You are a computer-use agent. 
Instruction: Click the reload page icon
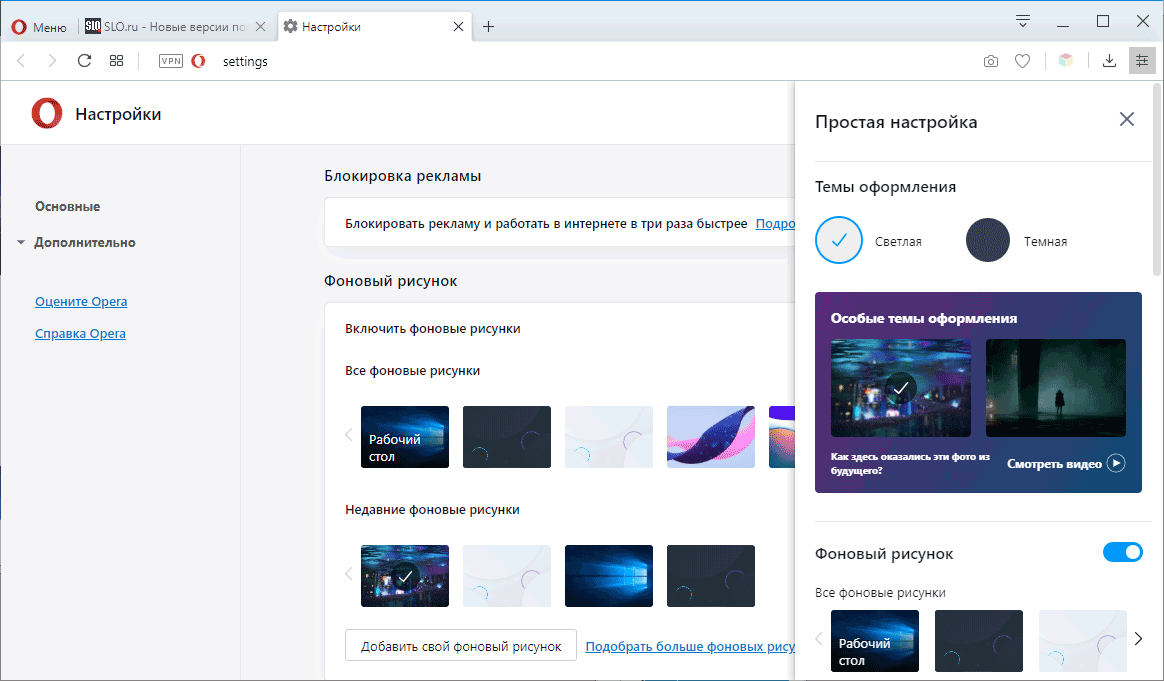click(x=84, y=61)
